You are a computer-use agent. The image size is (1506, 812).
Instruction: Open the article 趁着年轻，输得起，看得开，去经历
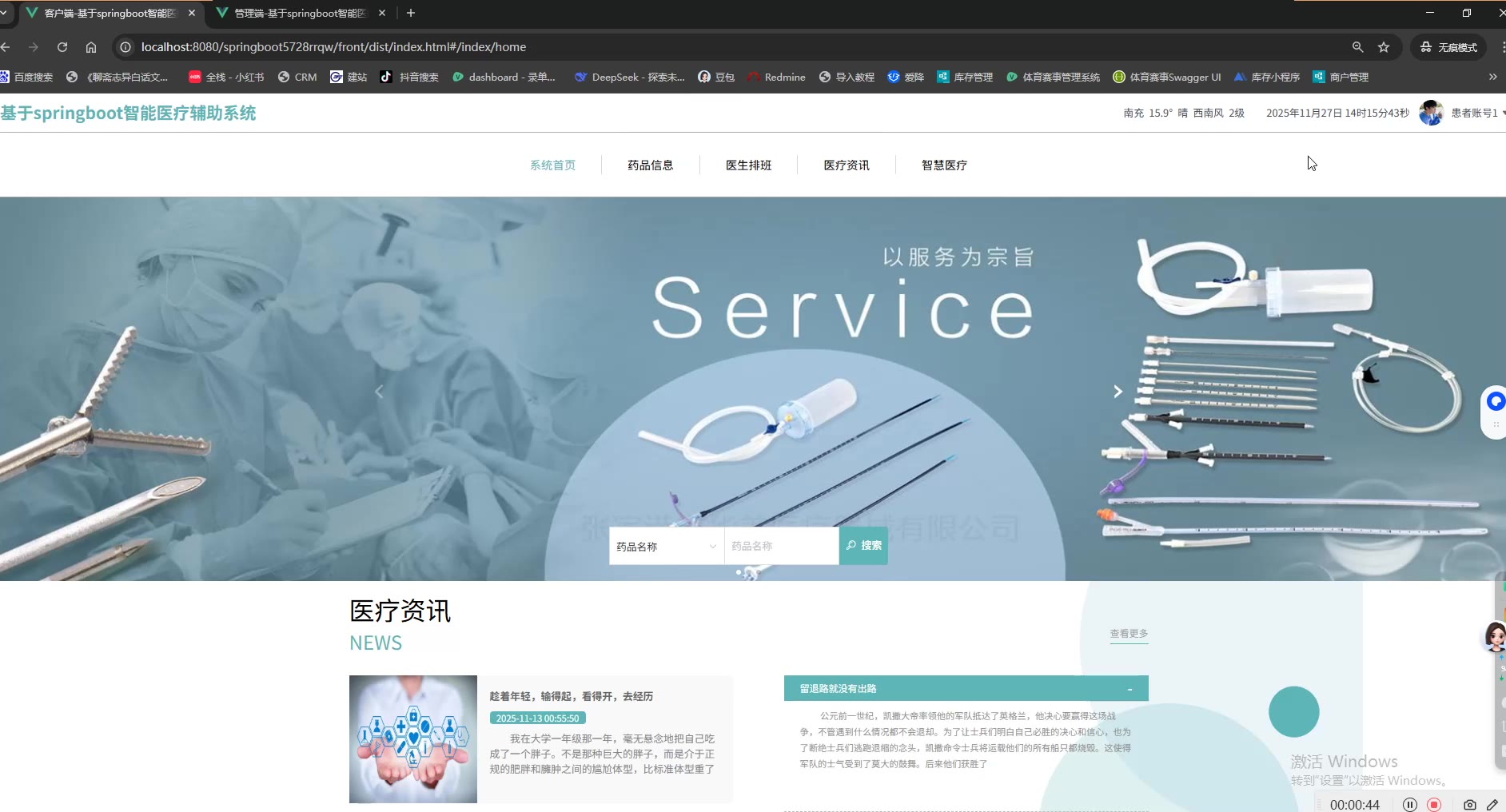pyautogui.click(x=572, y=696)
